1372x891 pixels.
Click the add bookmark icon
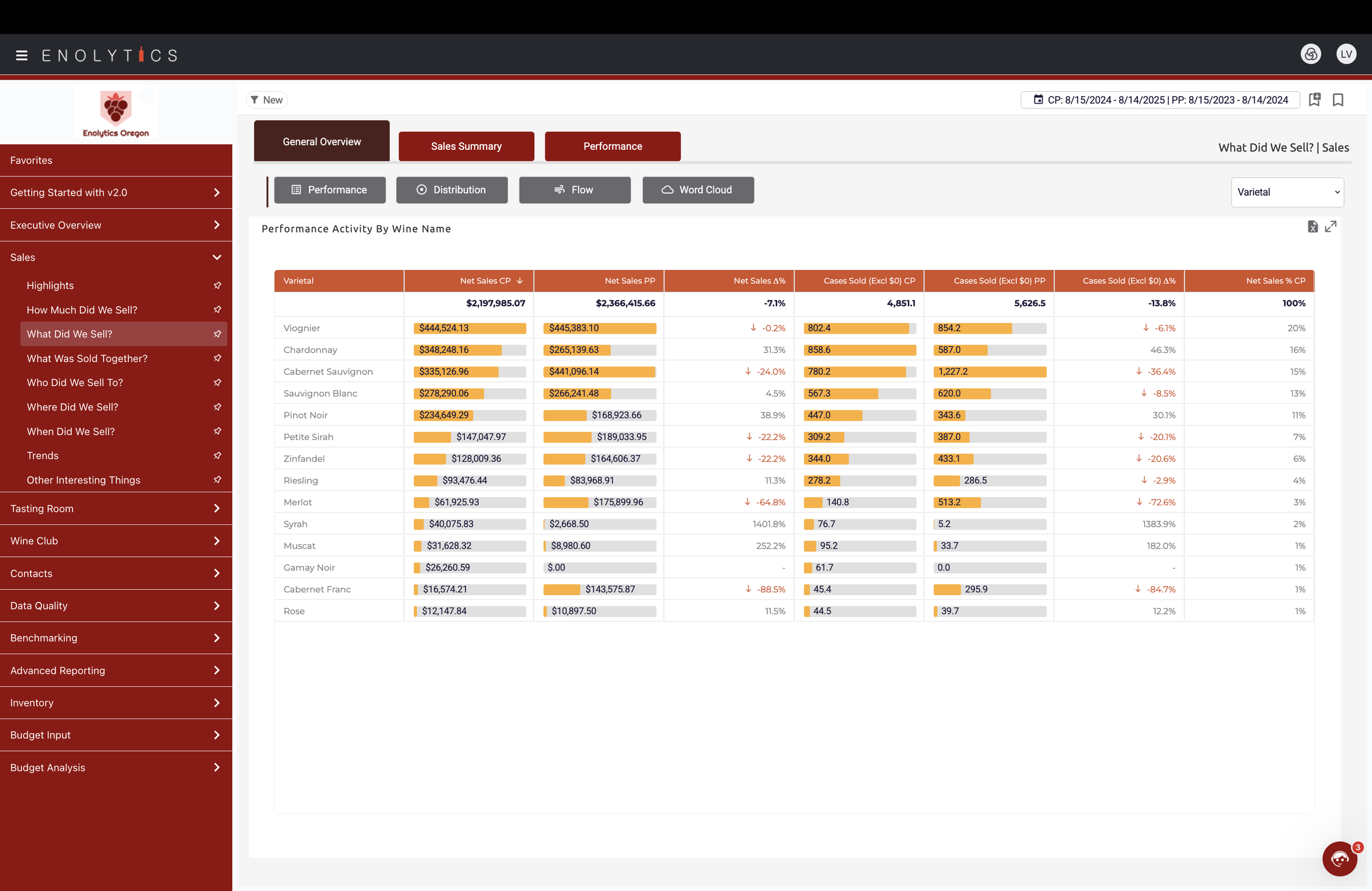click(x=1315, y=100)
